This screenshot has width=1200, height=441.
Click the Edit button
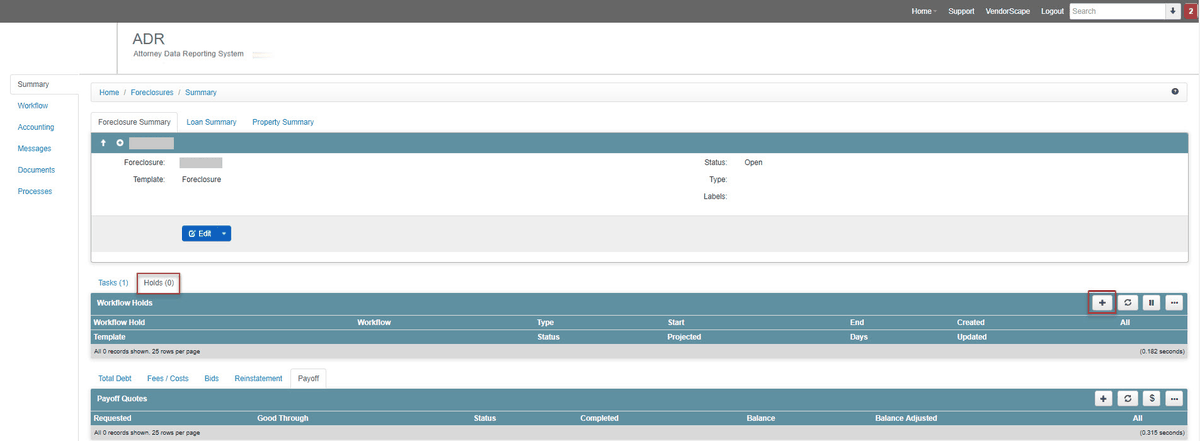pos(199,233)
